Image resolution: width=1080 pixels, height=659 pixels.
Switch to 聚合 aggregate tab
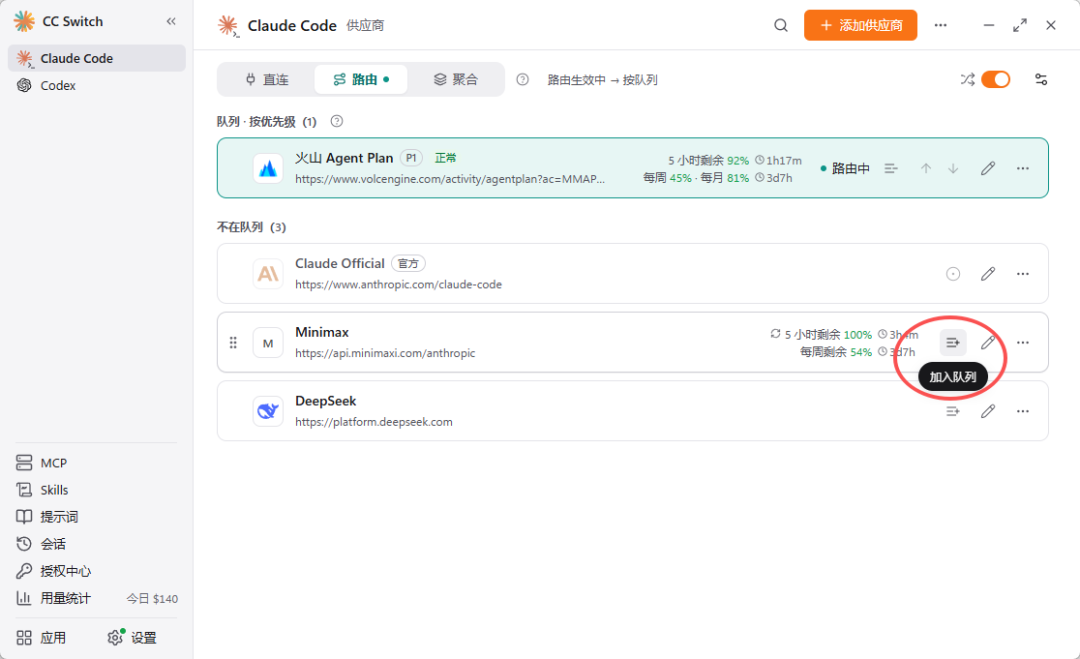[455, 80]
